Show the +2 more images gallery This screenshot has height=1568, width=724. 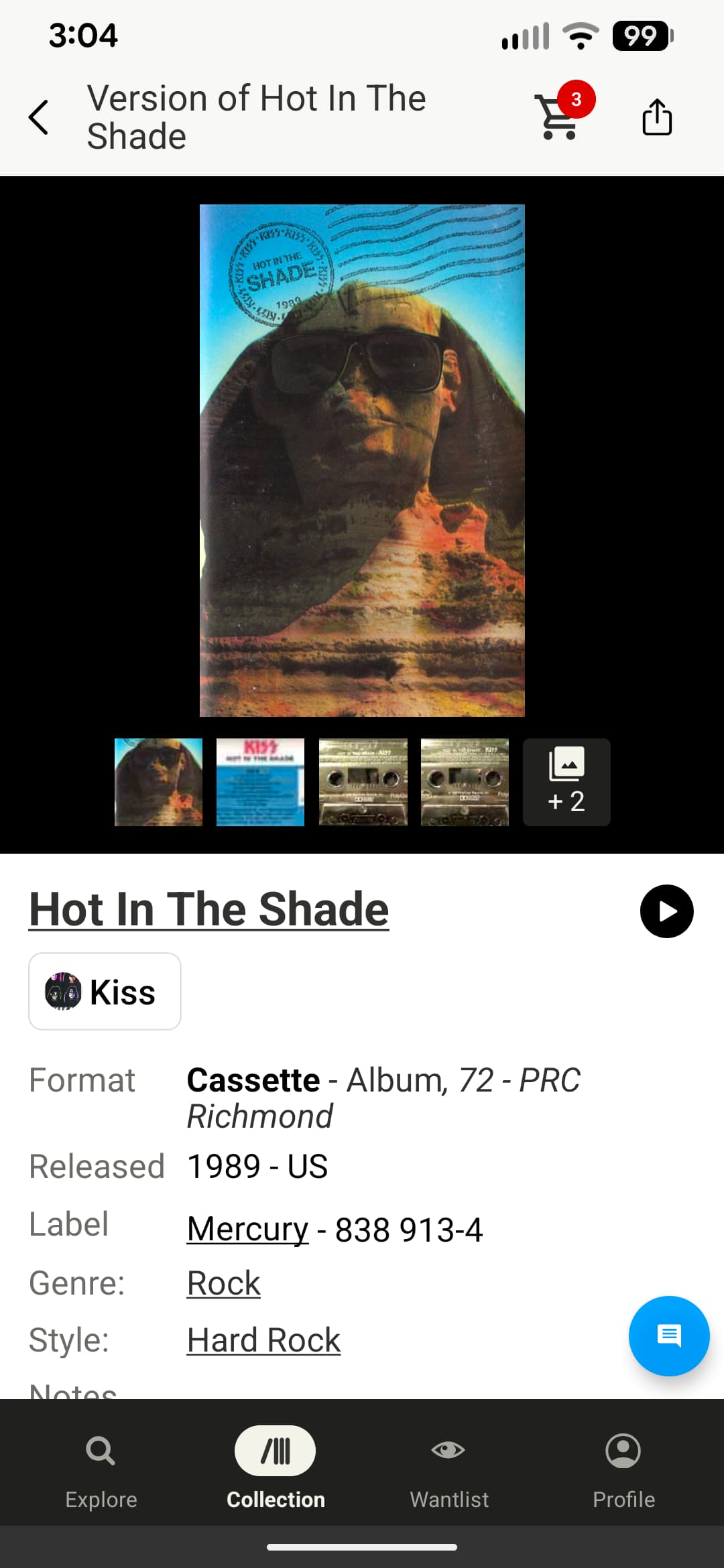click(x=566, y=782)
